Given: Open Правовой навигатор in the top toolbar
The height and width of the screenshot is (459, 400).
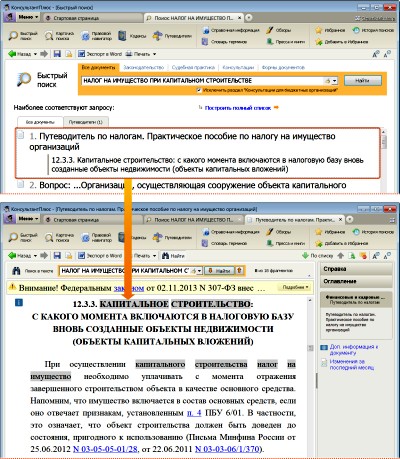Looking at the screenshot, I should point(97,36).
